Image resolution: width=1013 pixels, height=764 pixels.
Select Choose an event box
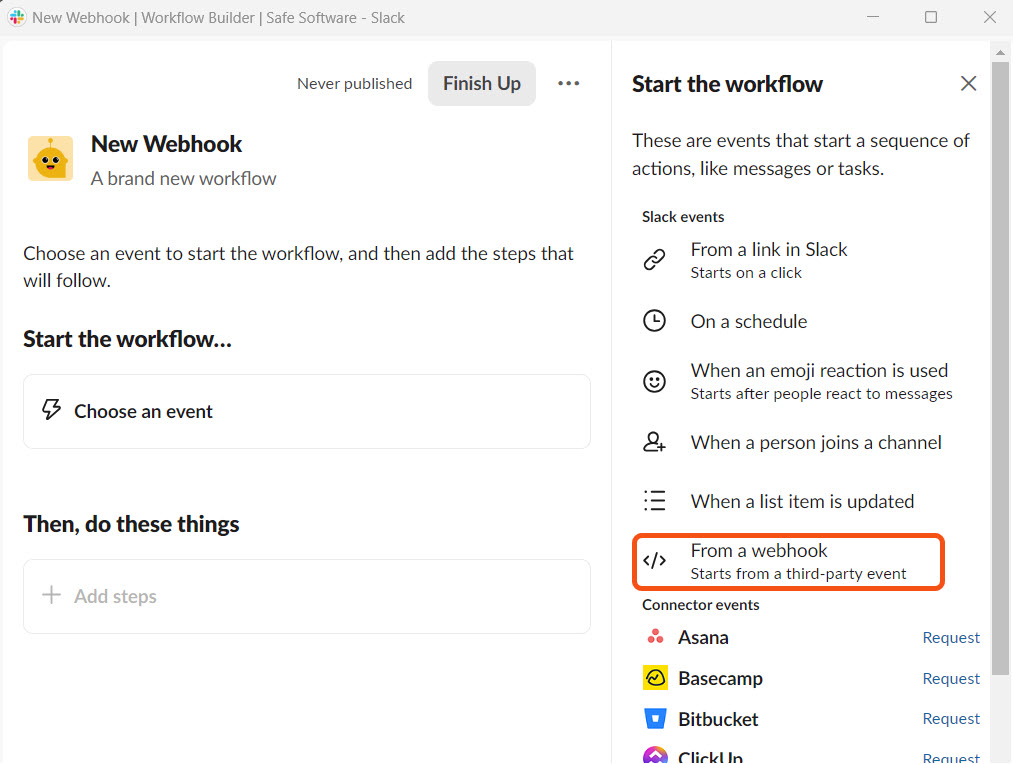[307, 411]
